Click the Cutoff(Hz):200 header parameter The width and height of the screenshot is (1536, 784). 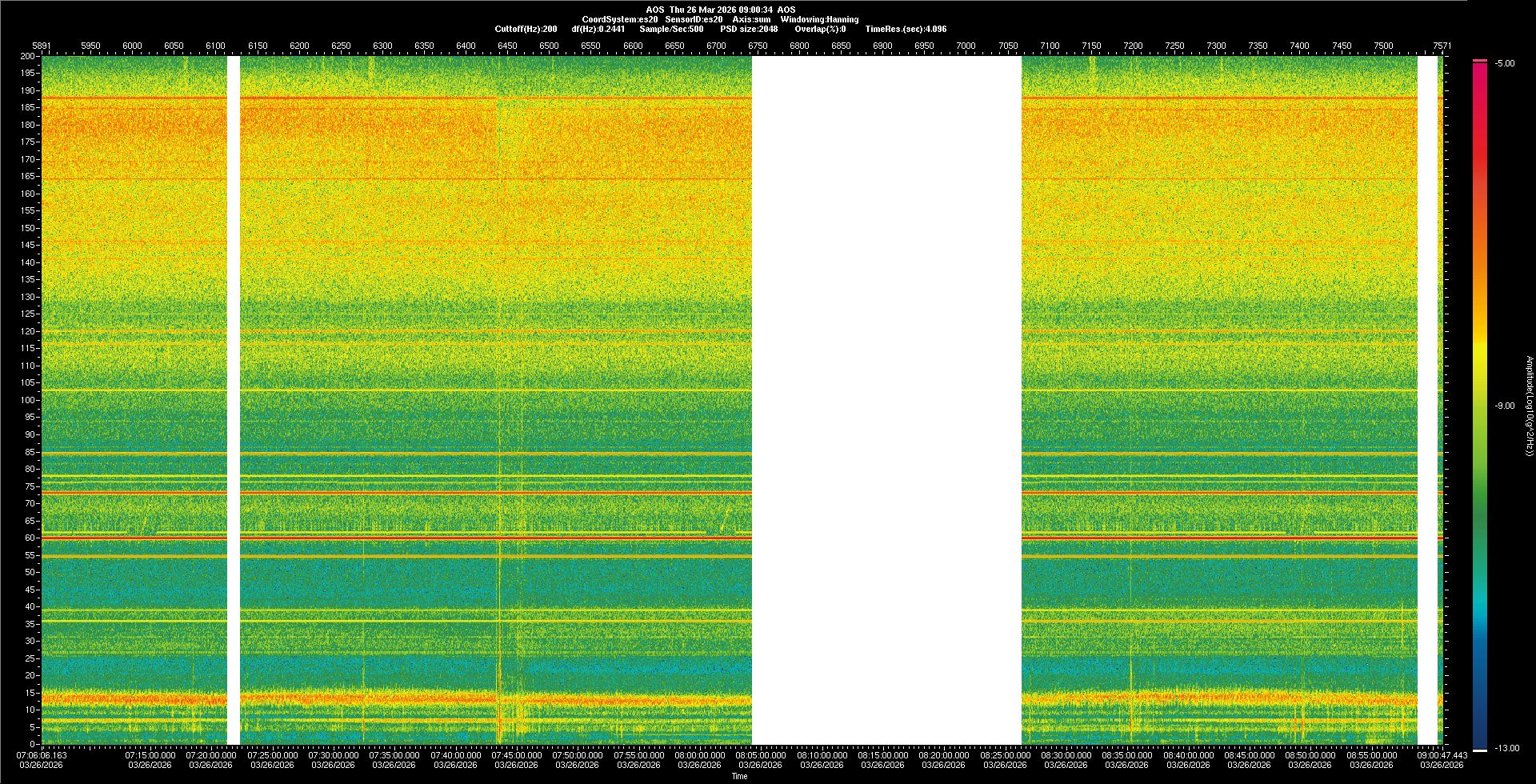(x=526, y=29)
